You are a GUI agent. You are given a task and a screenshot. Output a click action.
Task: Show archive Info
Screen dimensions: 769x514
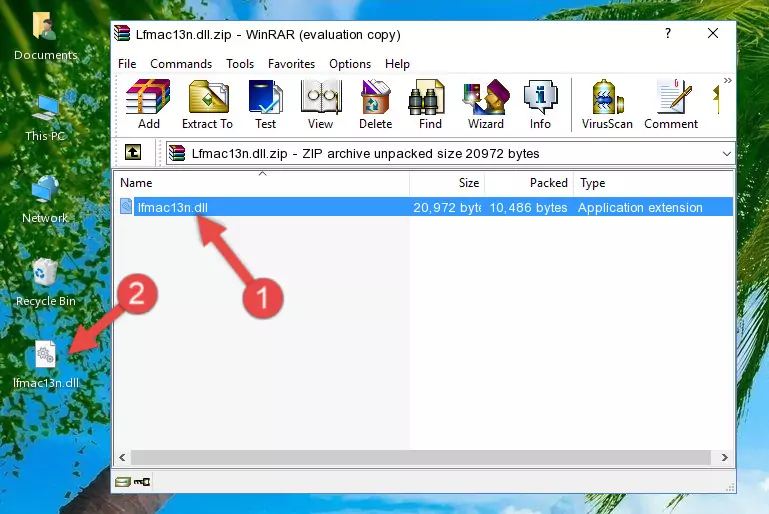[540, 104]
